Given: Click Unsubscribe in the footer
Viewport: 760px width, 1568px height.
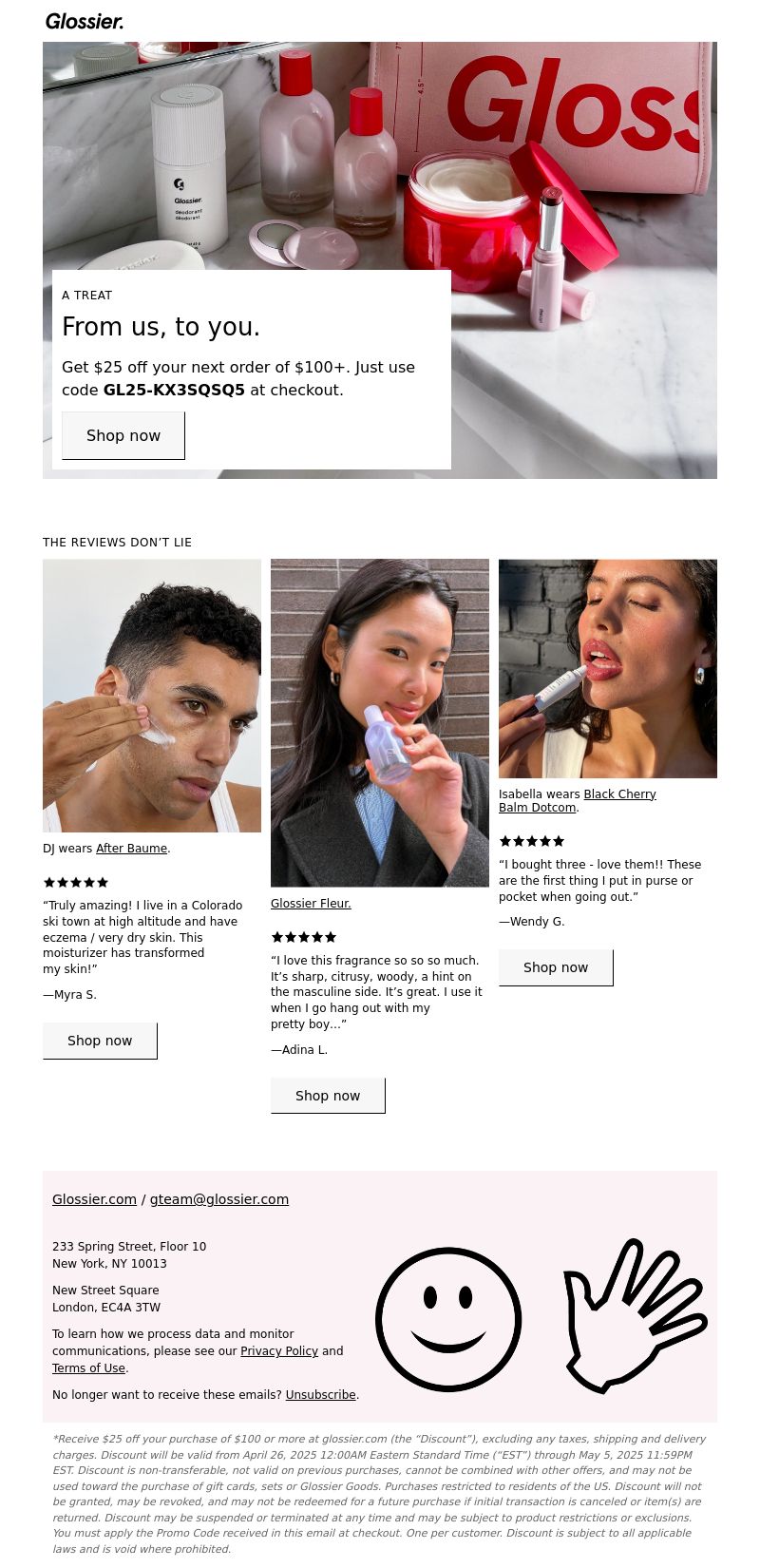Looking at the screenshot, I should (x=320, y=1395).
